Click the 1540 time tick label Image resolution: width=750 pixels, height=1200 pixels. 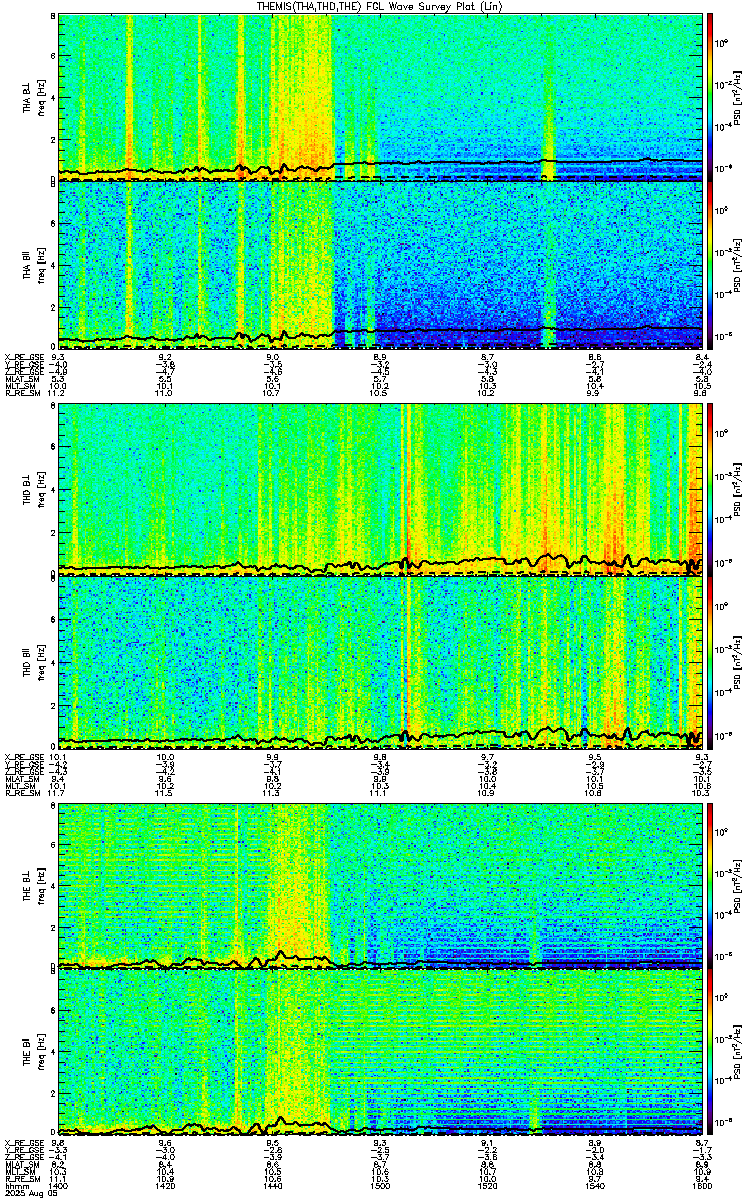coord(594,1188)
